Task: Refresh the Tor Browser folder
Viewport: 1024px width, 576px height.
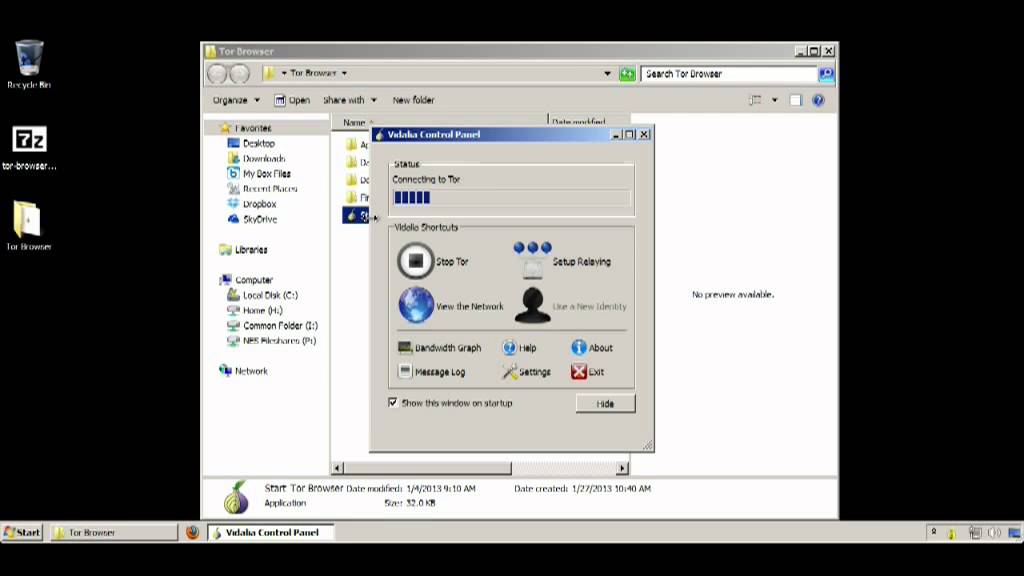Action: 627,74
